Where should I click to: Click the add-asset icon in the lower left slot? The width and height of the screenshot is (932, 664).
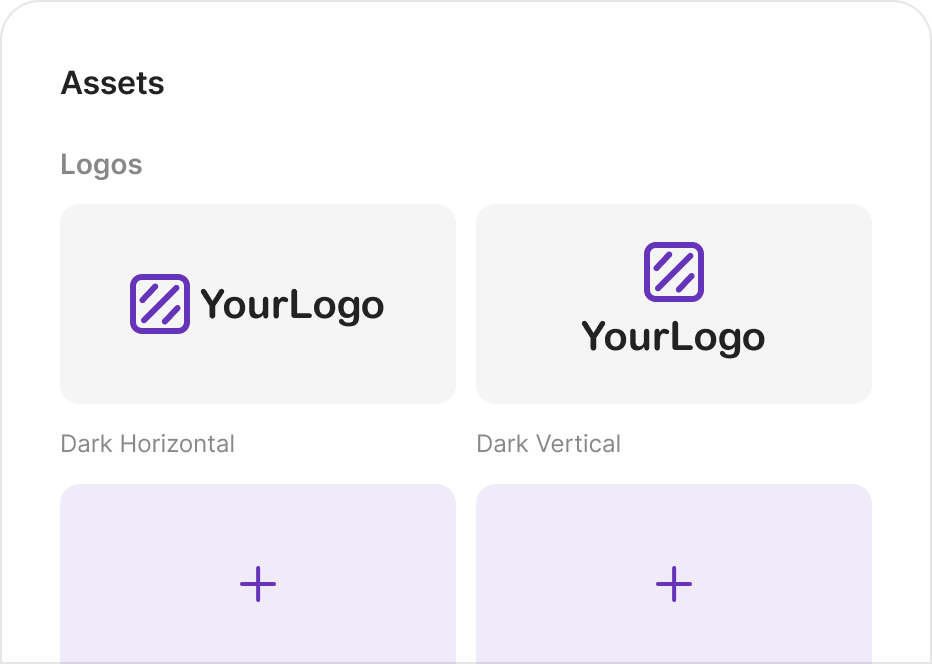pyautogui.click(x=257, y=584)
